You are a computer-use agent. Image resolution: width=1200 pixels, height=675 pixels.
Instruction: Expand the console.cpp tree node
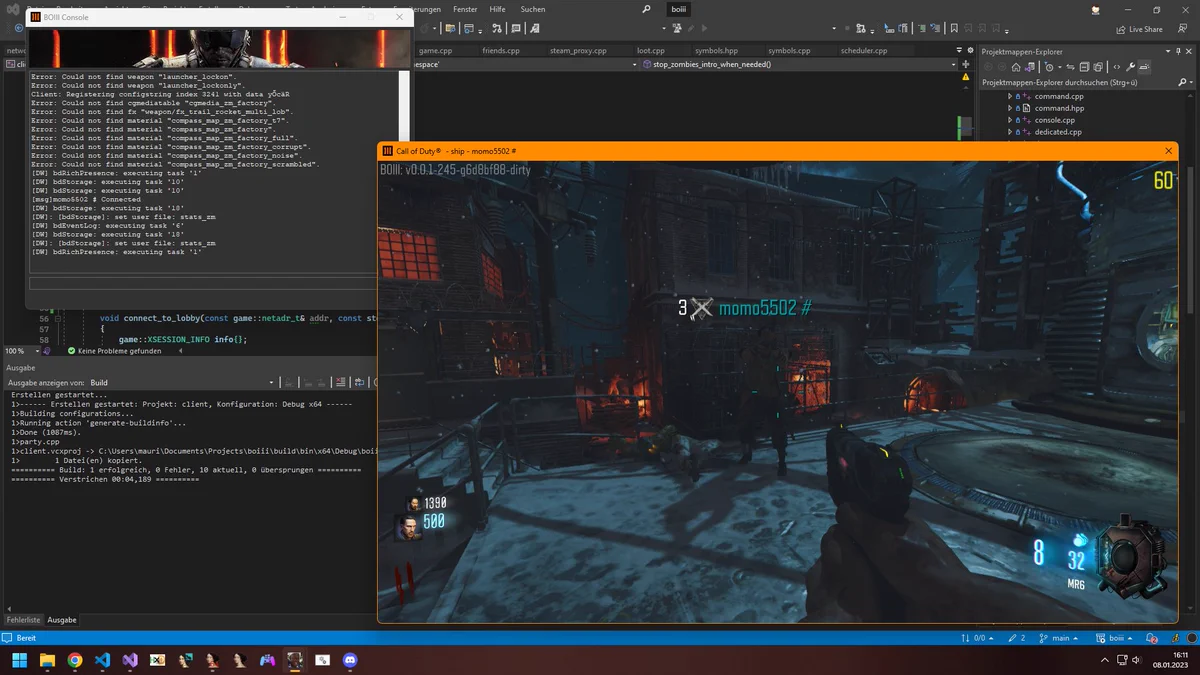pos(1010,120)
